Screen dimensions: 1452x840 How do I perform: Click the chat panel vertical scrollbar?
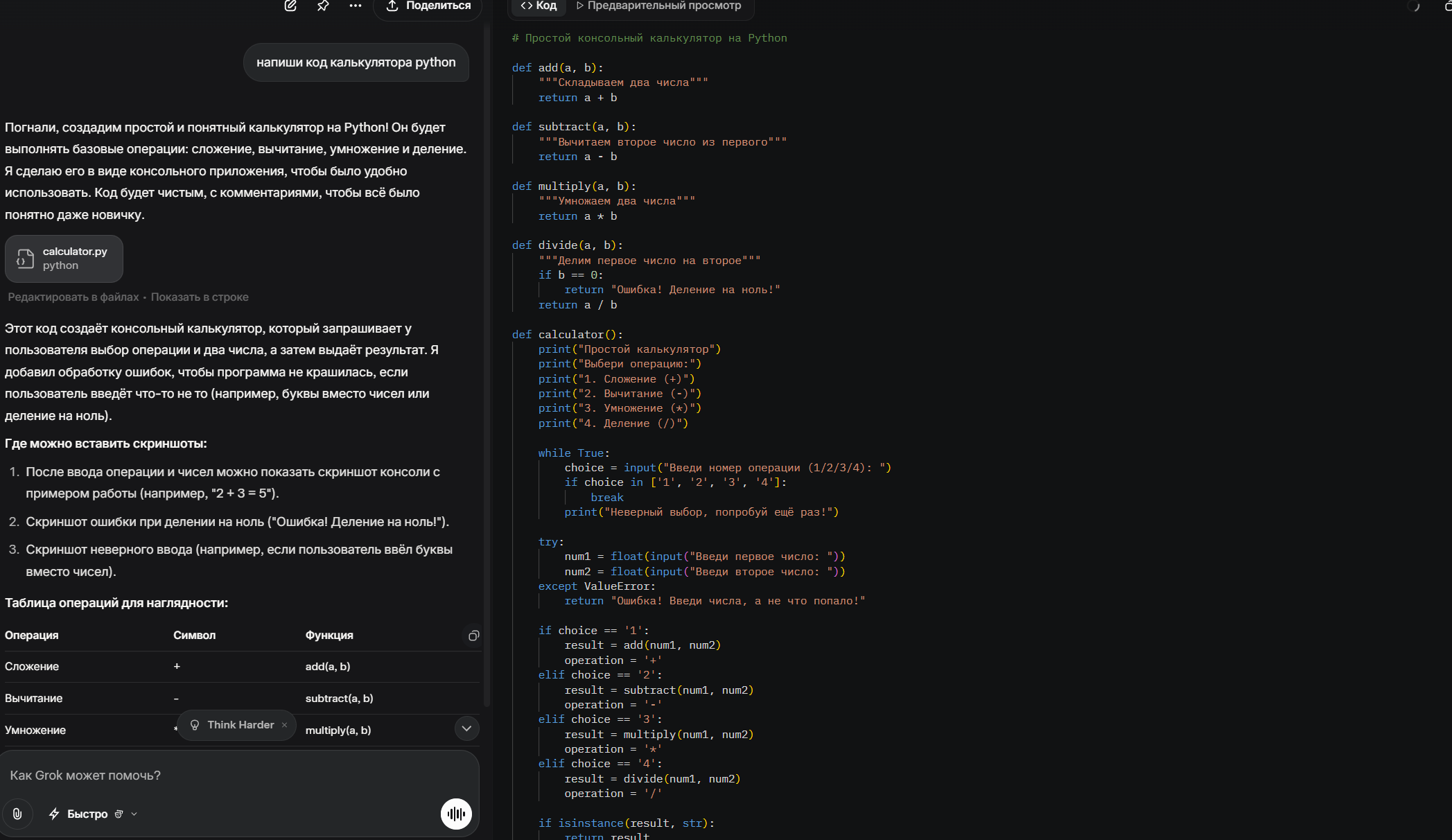(x=487, y=367)
